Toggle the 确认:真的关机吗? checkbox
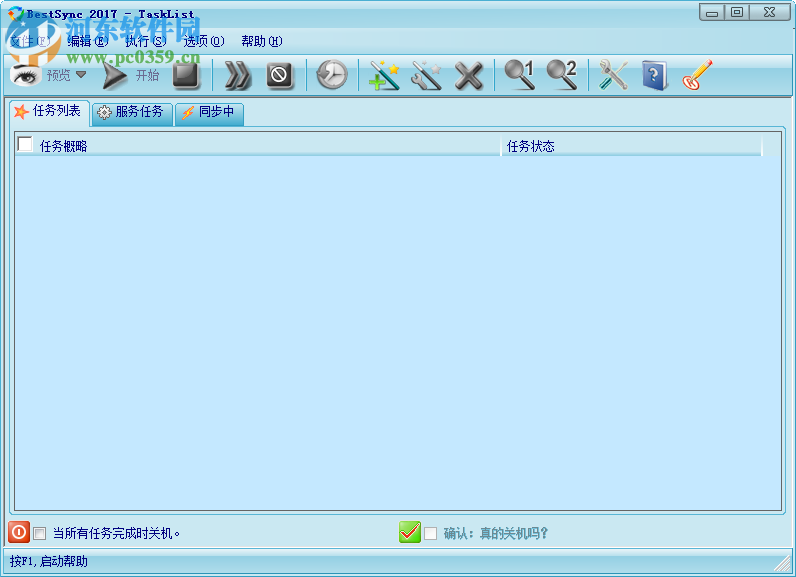Screen dimensions: 796x577 (x=430, y=533)
